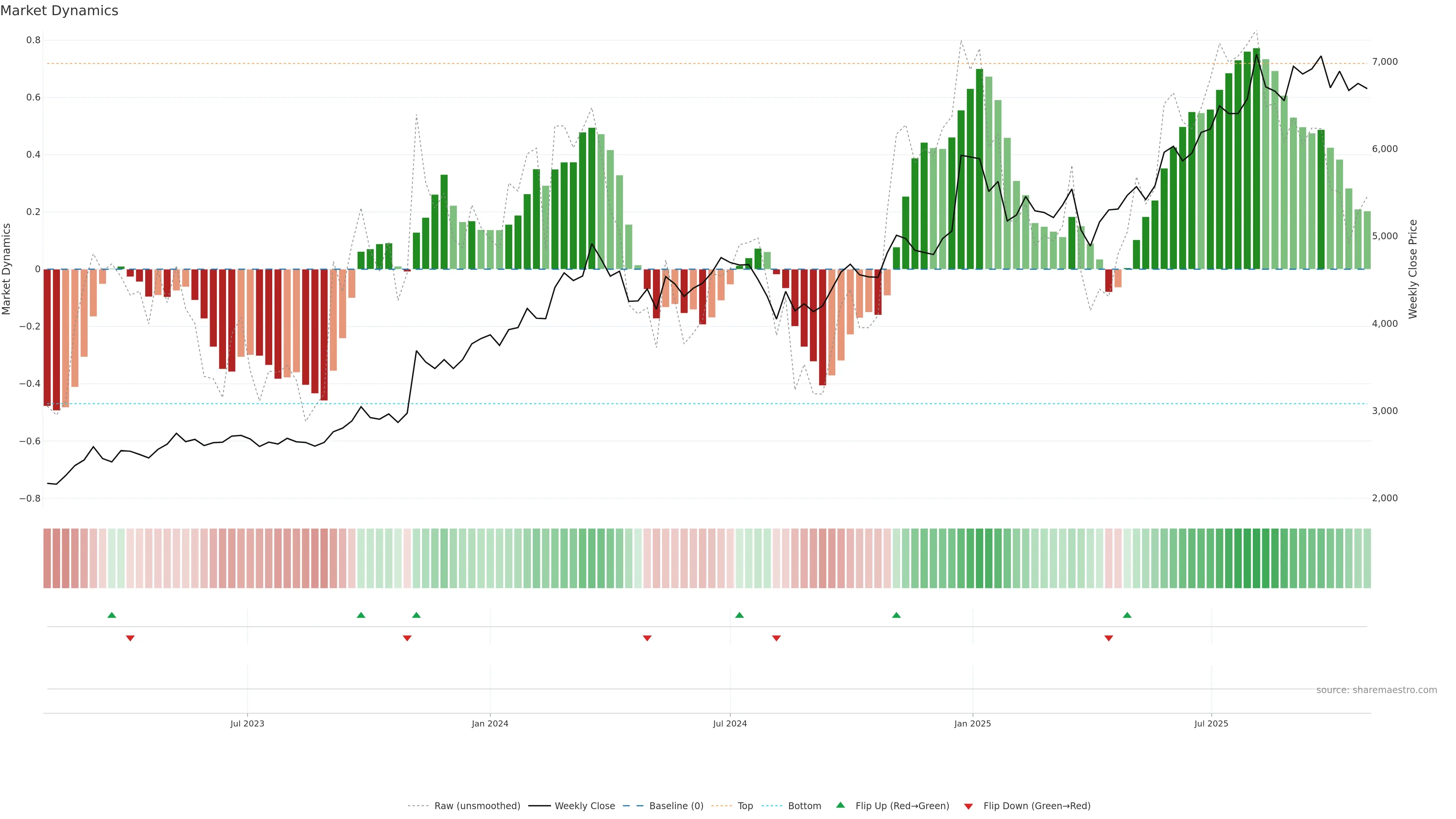Click the flip-down marker before Jan 2024

click(407, 638)
